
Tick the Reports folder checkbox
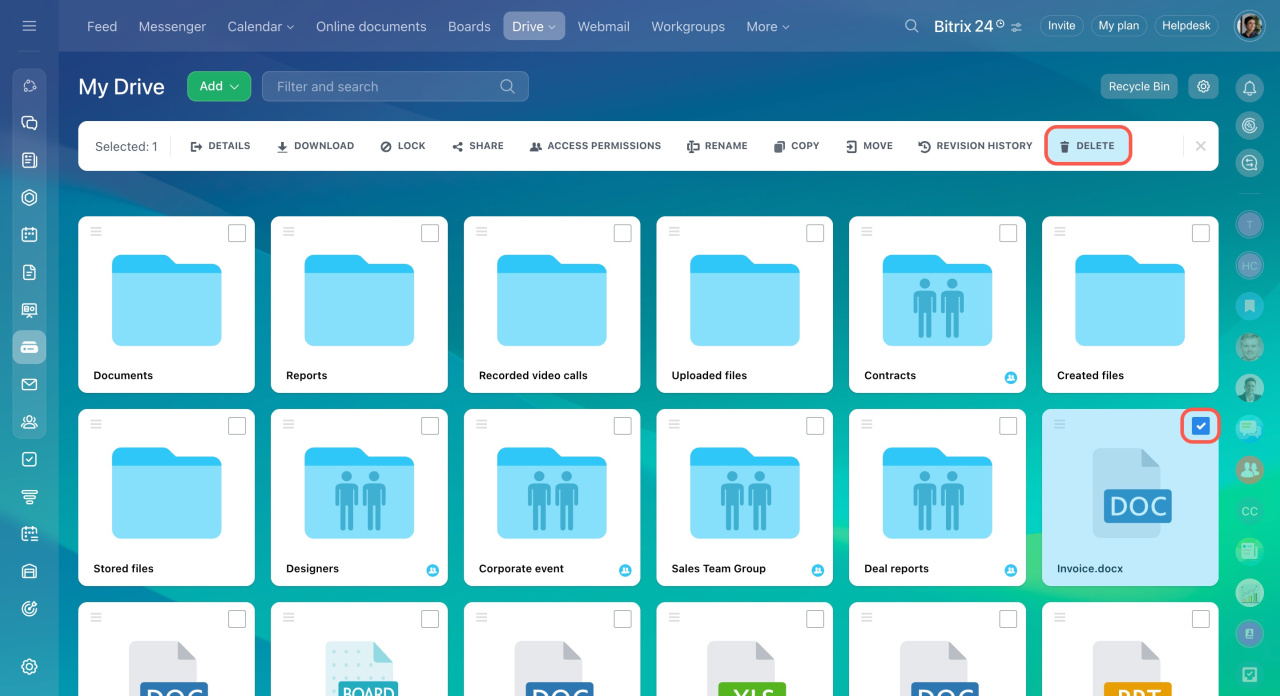point(430,233)
